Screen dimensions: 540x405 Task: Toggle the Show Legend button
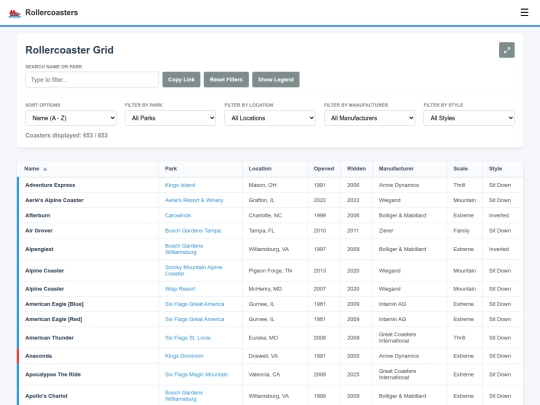(x=276, y=80)
